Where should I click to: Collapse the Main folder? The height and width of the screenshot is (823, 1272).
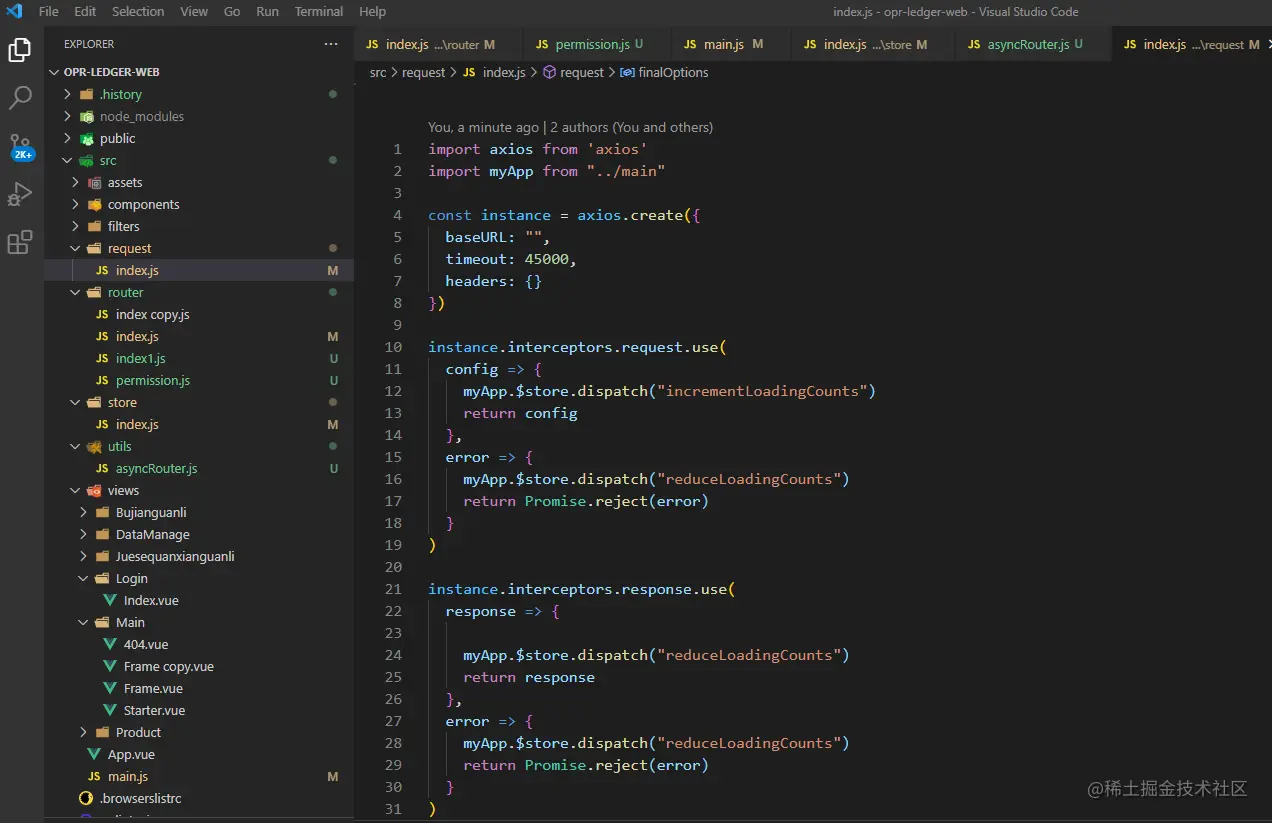(83, 622)
